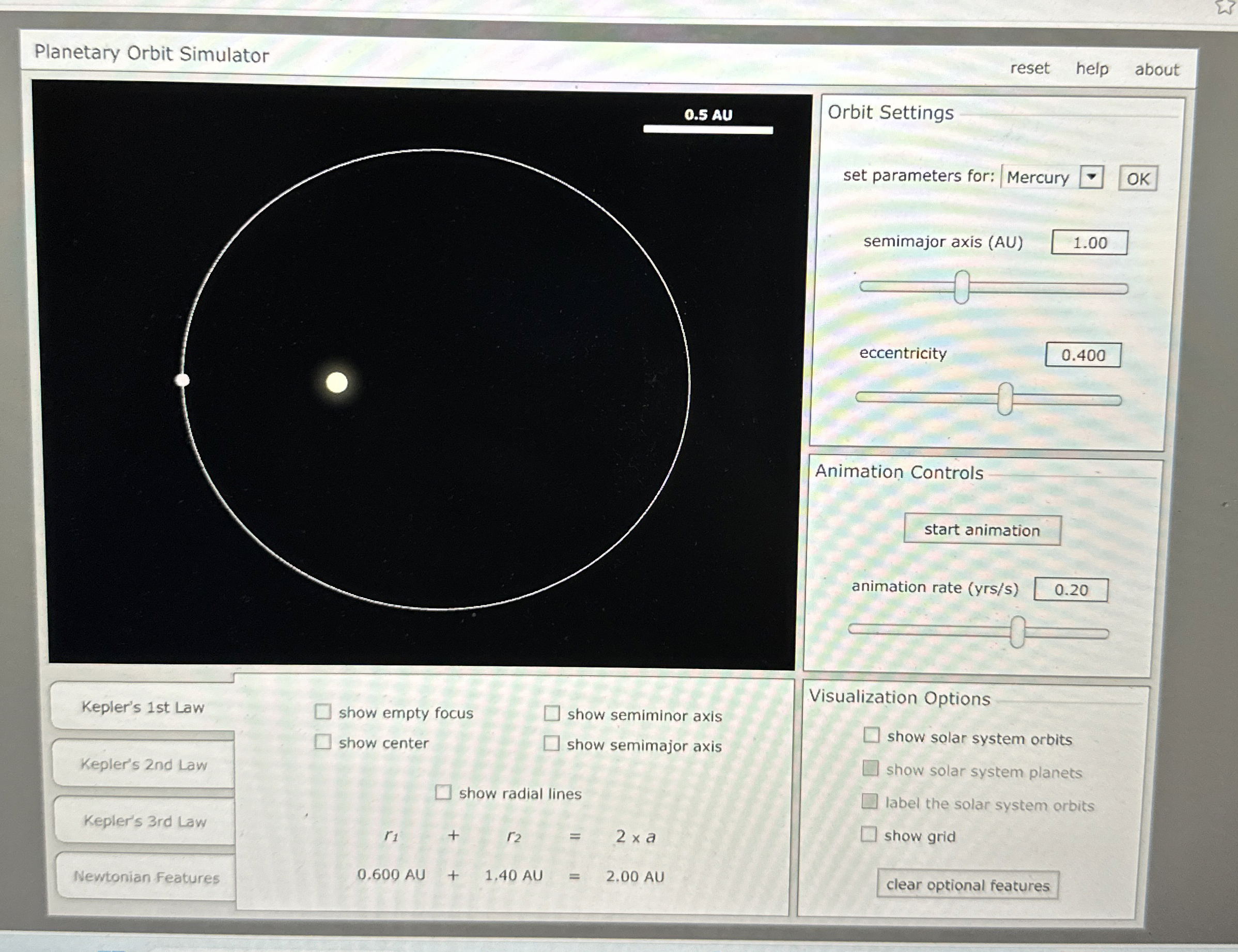Toggle show center checkbox
Screen dimensions: 1238x952
point(323,742)
